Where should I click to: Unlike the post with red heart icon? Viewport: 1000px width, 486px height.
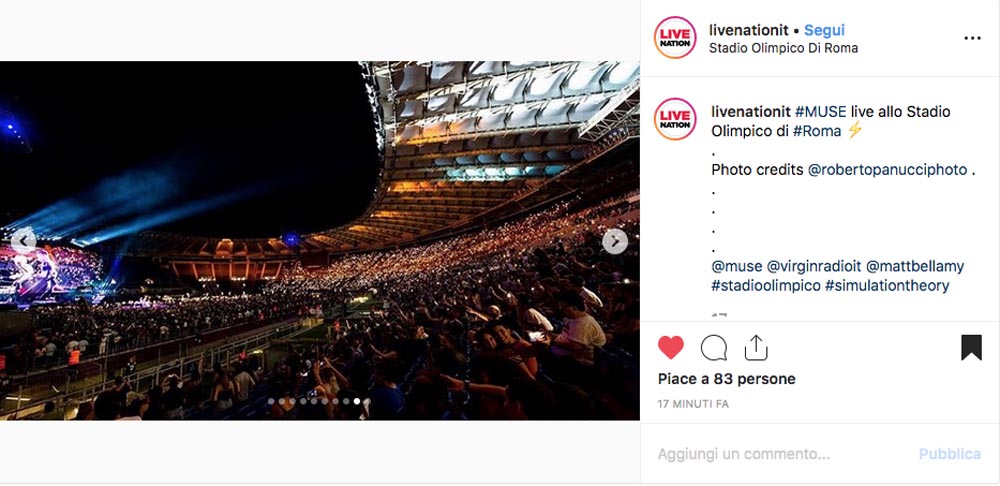(670, 348)
